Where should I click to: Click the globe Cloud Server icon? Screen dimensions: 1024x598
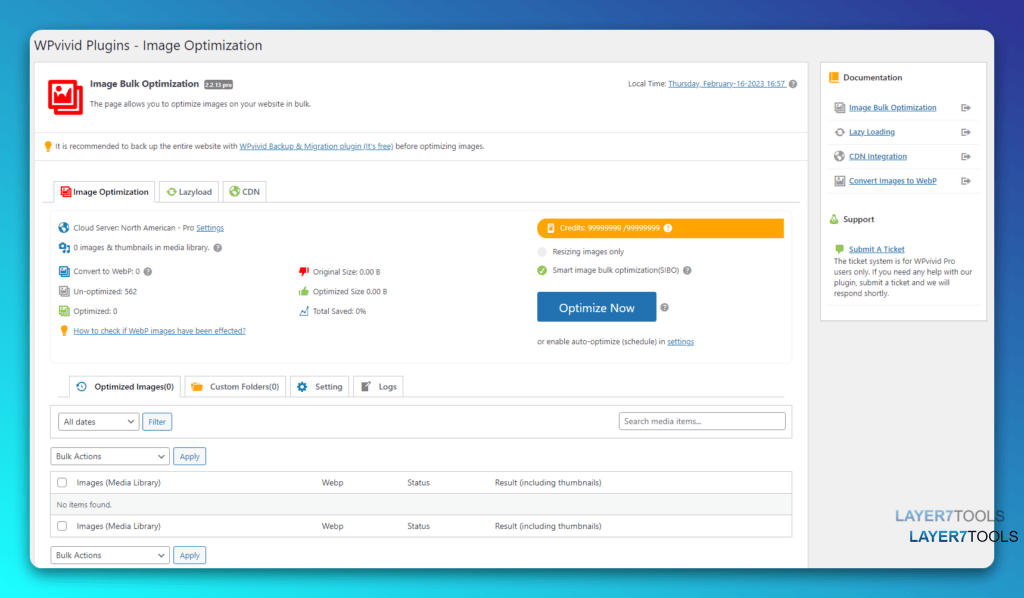pos(63,228)
